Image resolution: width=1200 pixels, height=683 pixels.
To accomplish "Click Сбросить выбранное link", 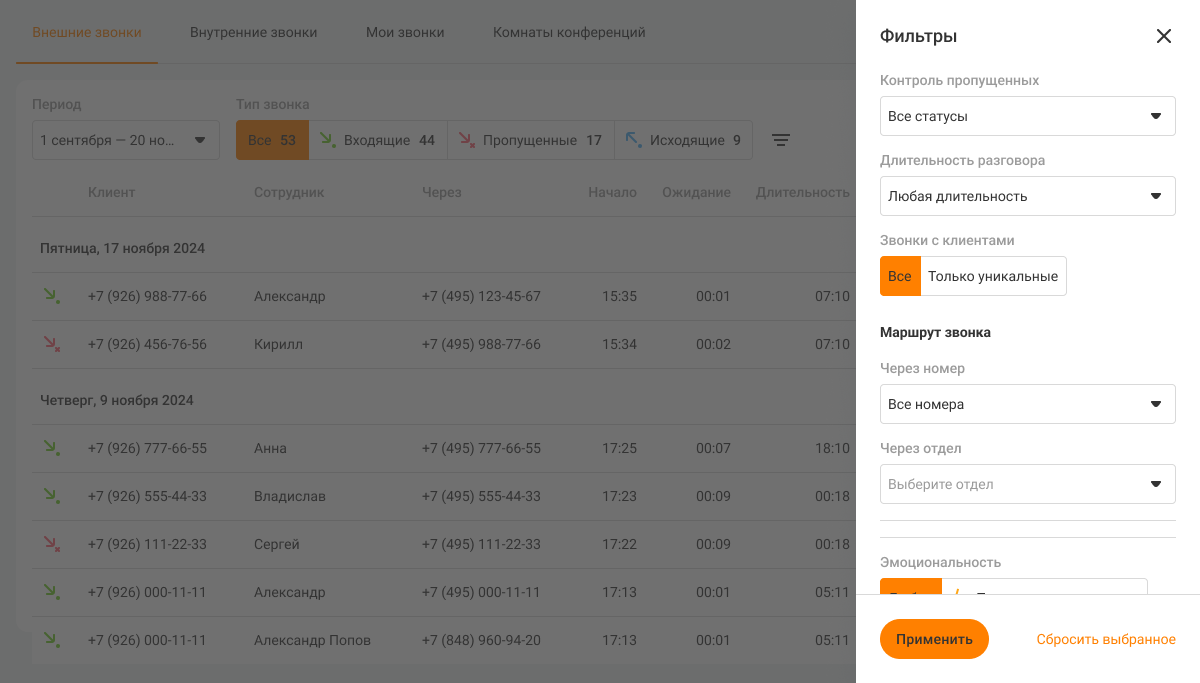I will click(1105, 639).
